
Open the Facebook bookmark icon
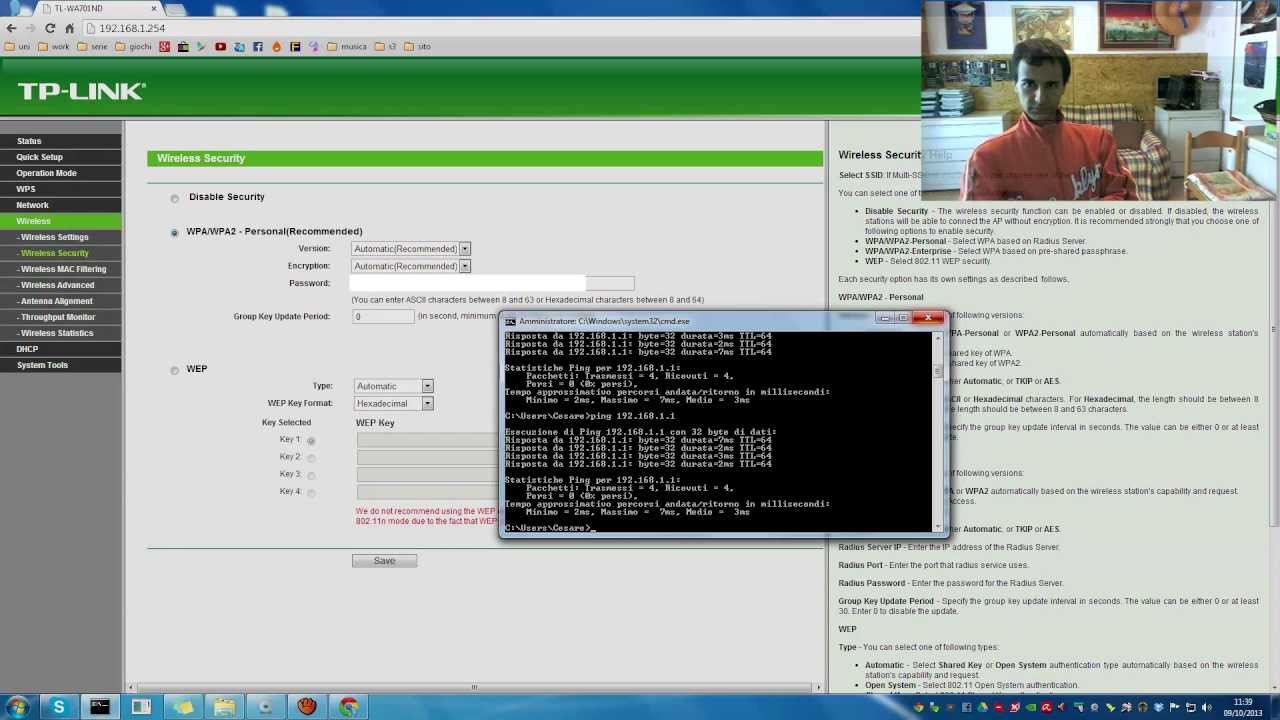coord(258,46)
